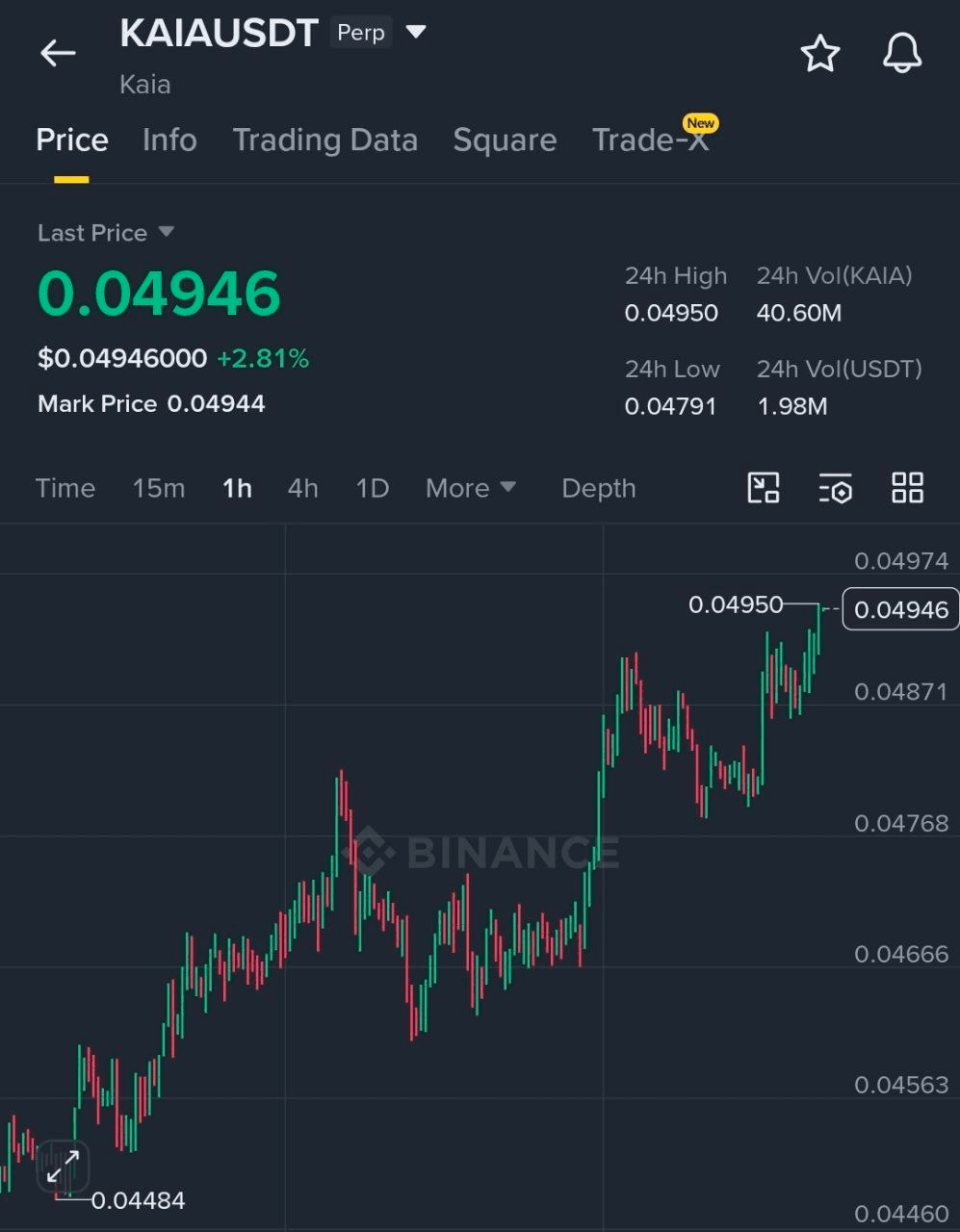Image resolution: width=960 pixels, height=1232 pixels.
Task: Tap the +2.81% change value
Action: [x=263, y=359]
